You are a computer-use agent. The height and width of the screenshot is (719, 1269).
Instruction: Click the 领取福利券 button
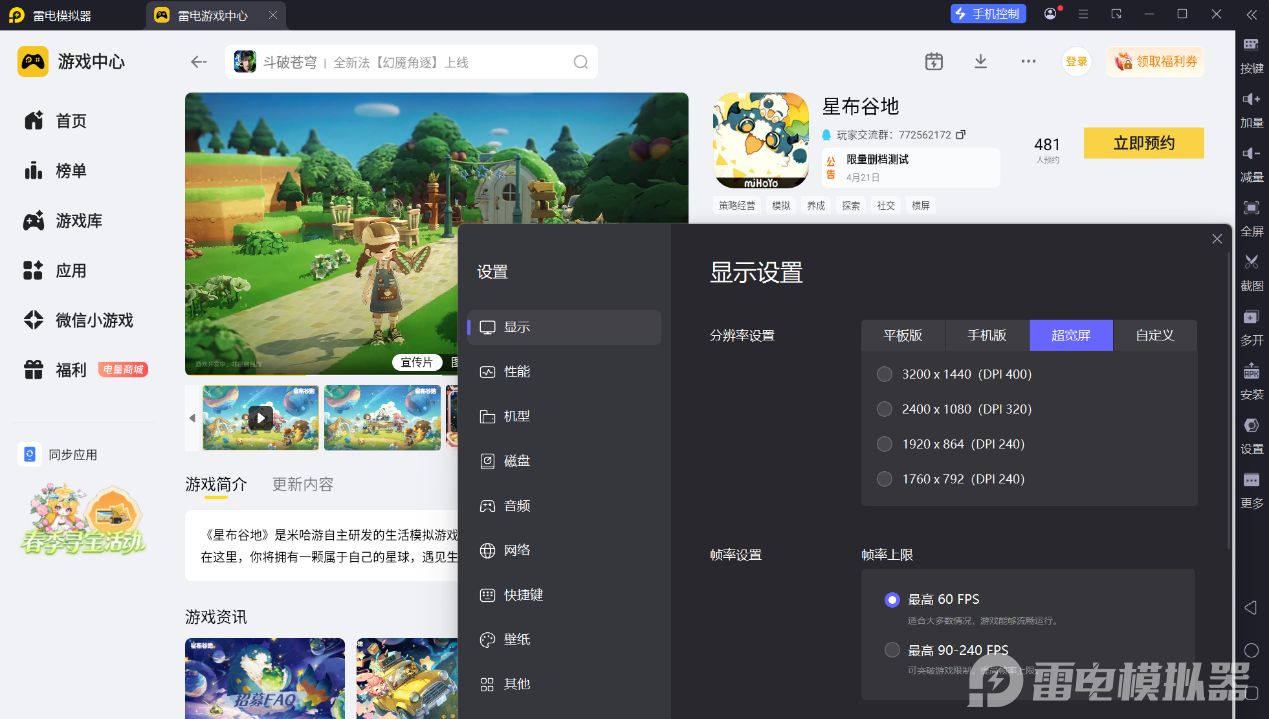[1155, 62]
